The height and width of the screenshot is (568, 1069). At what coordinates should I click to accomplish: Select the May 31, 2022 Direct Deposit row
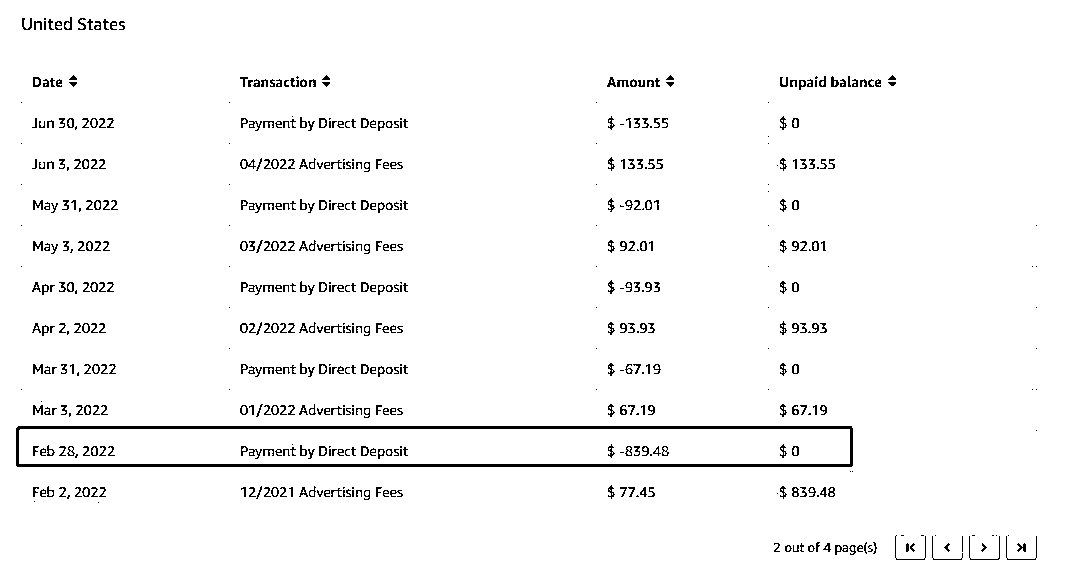pyautogui.click(x=434, y=205)
